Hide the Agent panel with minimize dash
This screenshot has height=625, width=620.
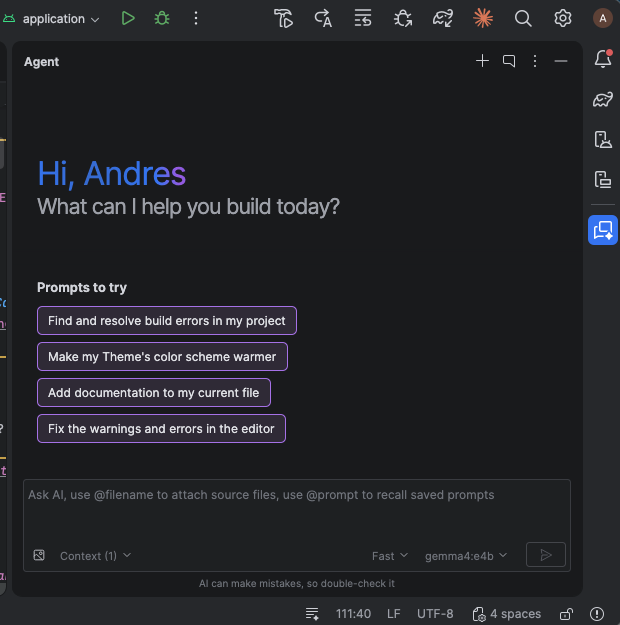[561, 61]
